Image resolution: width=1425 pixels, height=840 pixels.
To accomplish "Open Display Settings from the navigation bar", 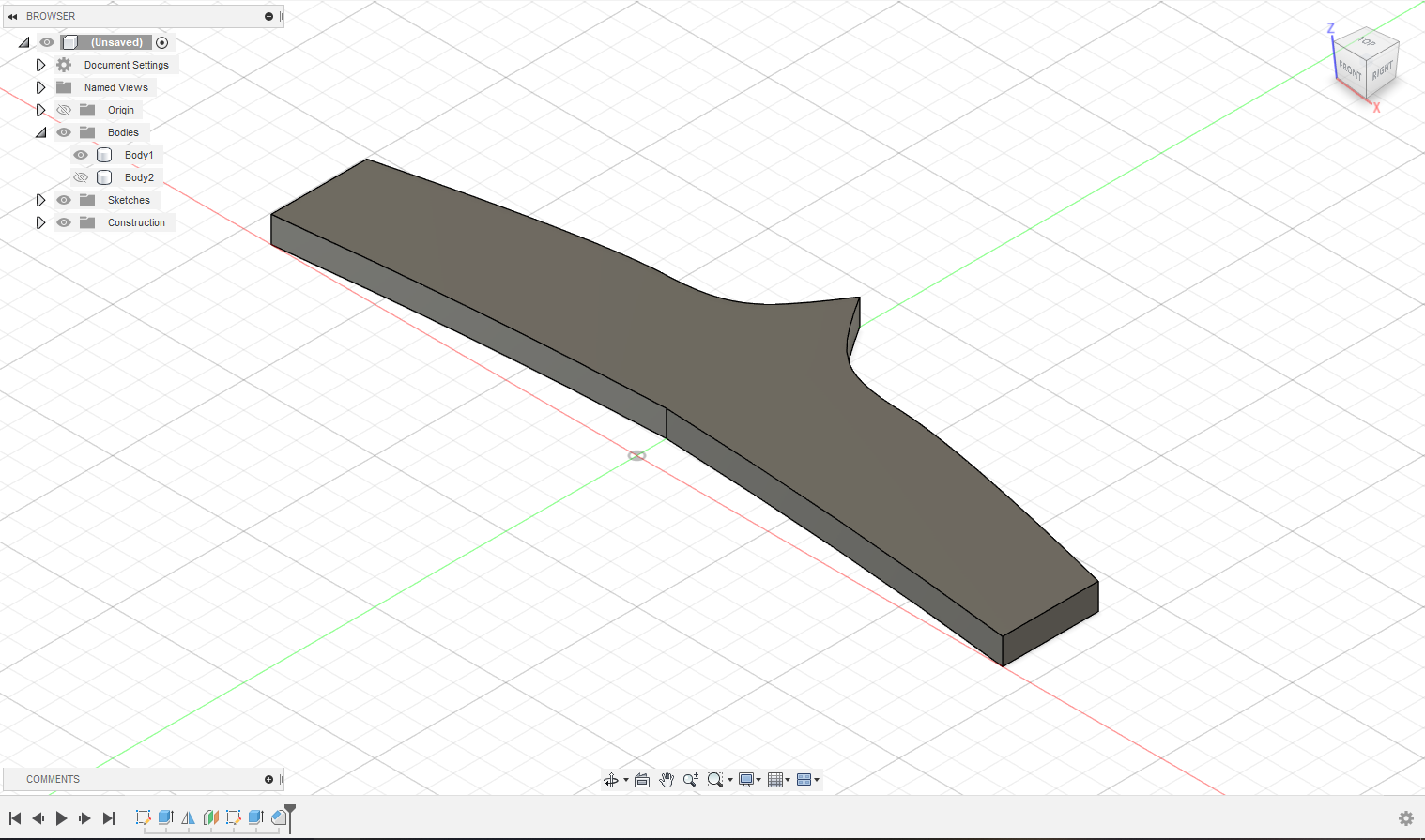I will (x=746, y=779).
